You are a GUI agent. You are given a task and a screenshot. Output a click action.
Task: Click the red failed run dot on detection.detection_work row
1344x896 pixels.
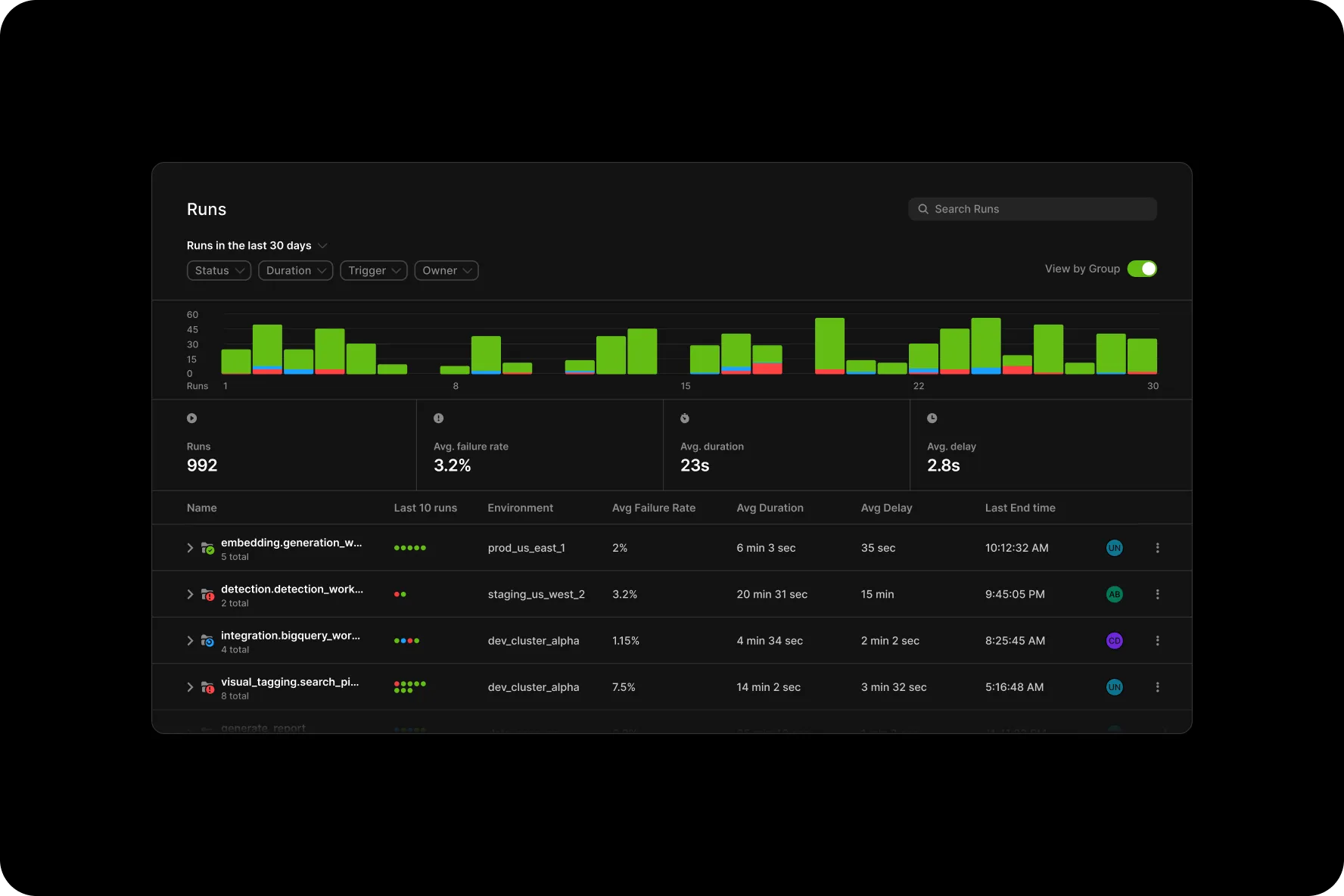click(397, 594)
